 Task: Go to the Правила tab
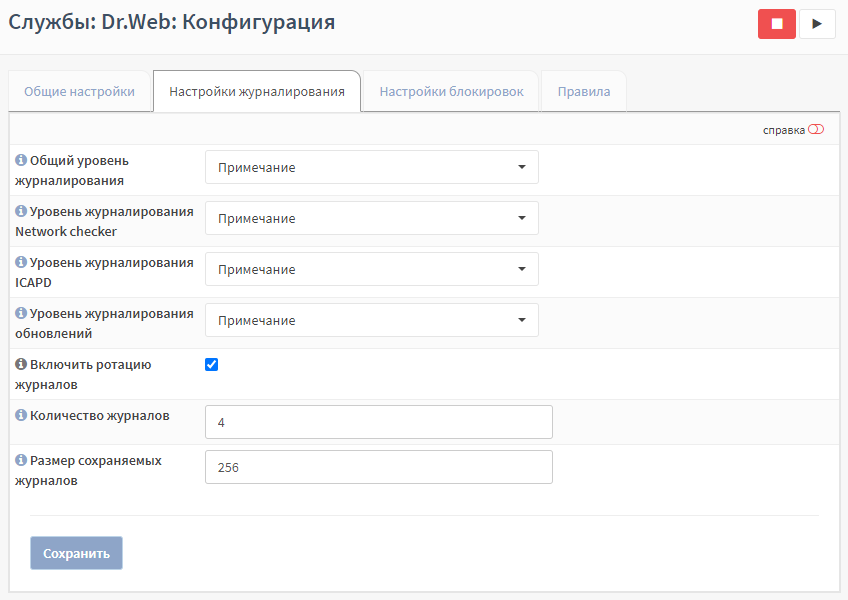(x=584, y=91)
